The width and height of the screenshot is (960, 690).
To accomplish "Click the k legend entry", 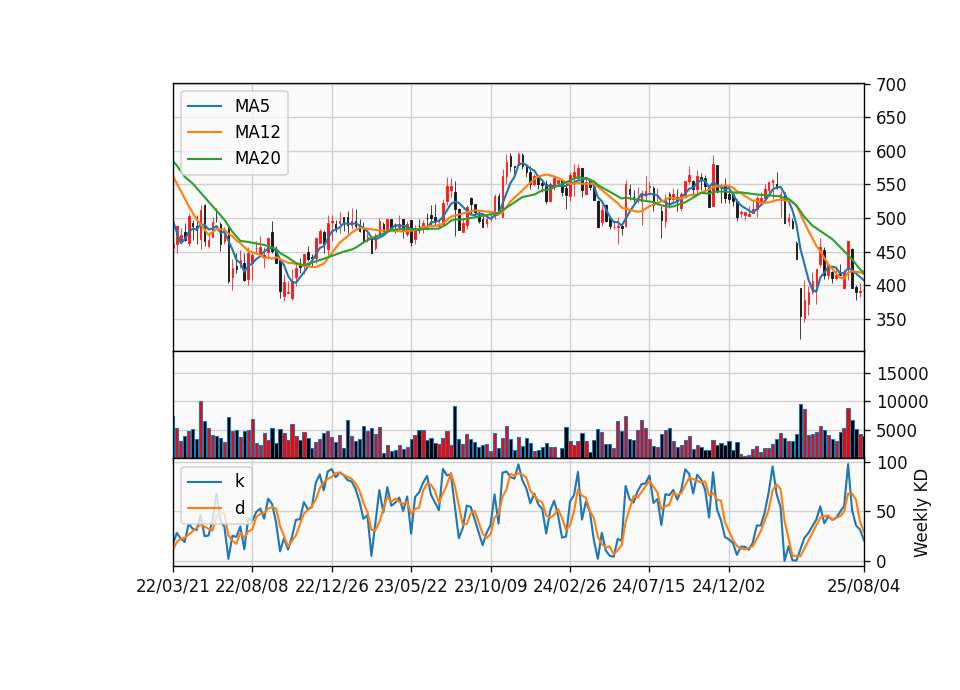I will tap(216, 481).
